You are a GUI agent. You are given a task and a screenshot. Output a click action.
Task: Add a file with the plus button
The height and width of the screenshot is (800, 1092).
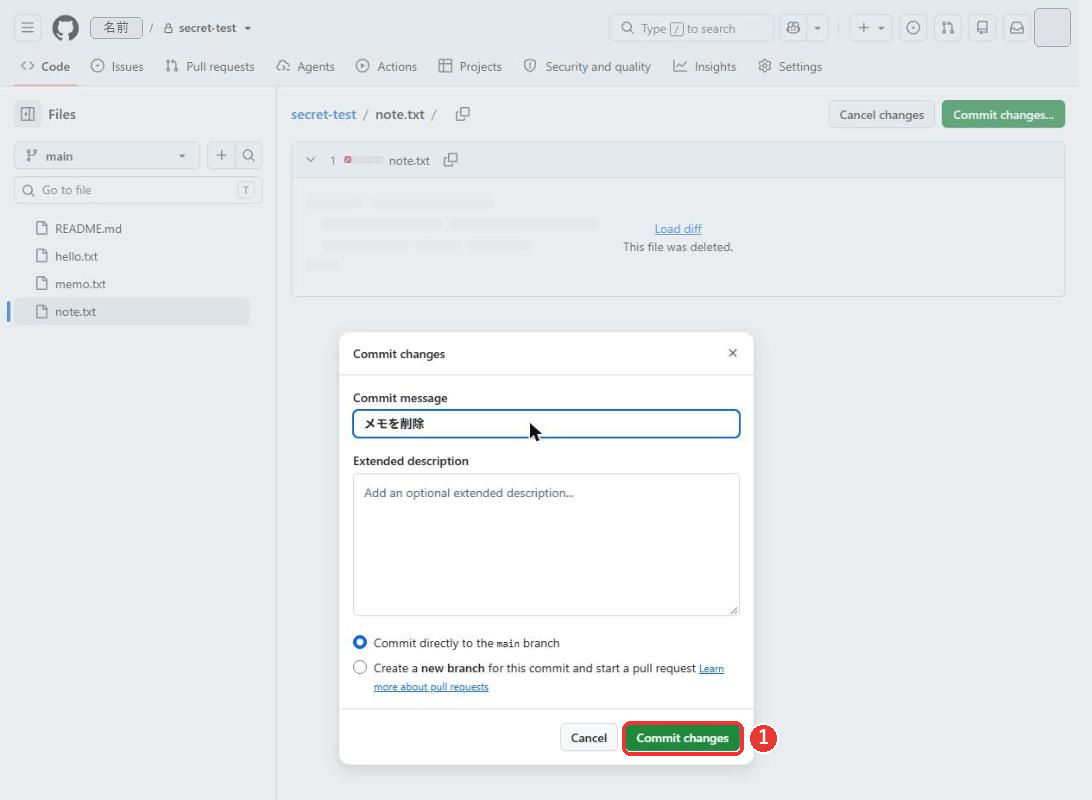point(221,155)
